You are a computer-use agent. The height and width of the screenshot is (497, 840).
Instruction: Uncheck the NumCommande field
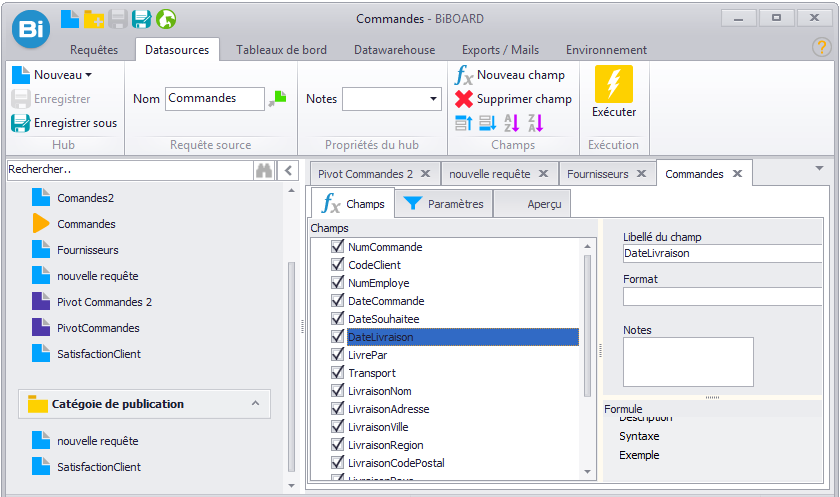(x=338, y=246)
